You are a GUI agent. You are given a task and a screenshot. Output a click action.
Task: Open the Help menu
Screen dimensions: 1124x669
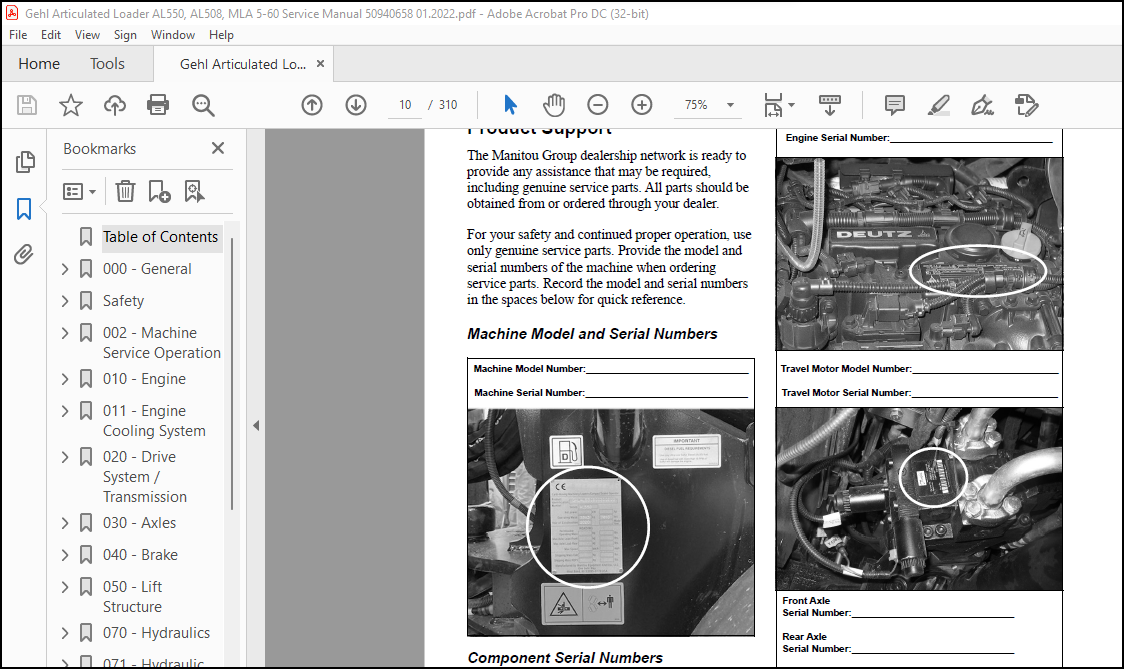pos(221,34)
